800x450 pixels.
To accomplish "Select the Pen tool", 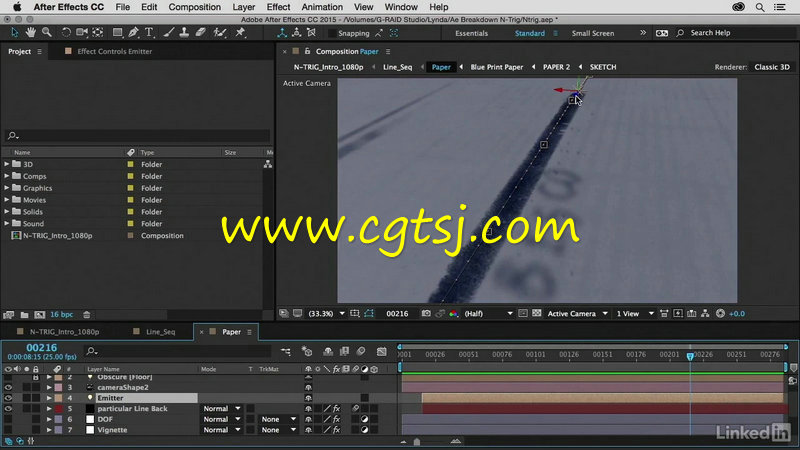I will pos(133,33).
